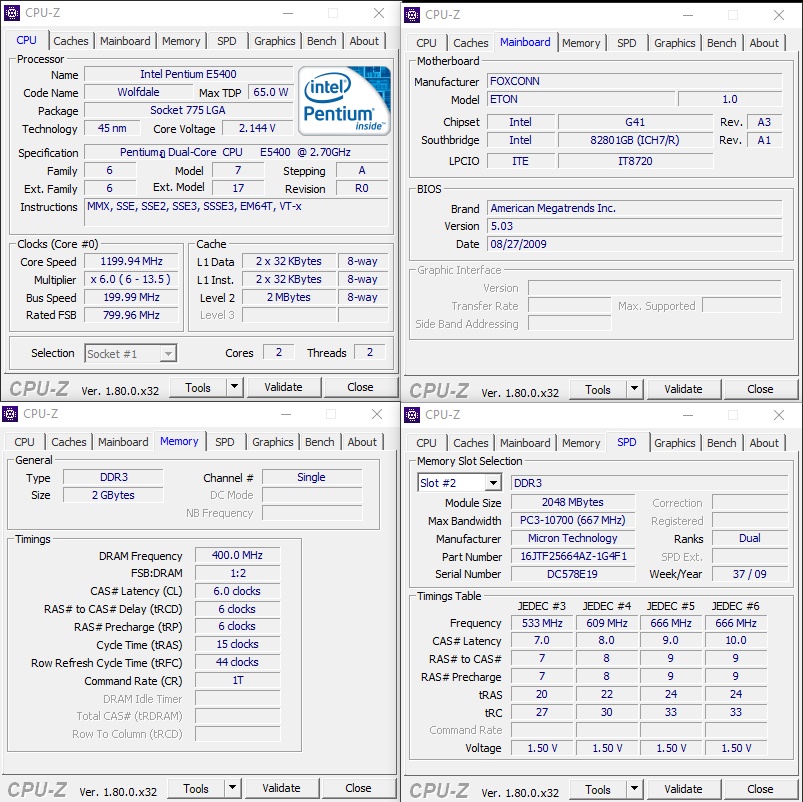Minimize the Memory window

tap(286, 414)
